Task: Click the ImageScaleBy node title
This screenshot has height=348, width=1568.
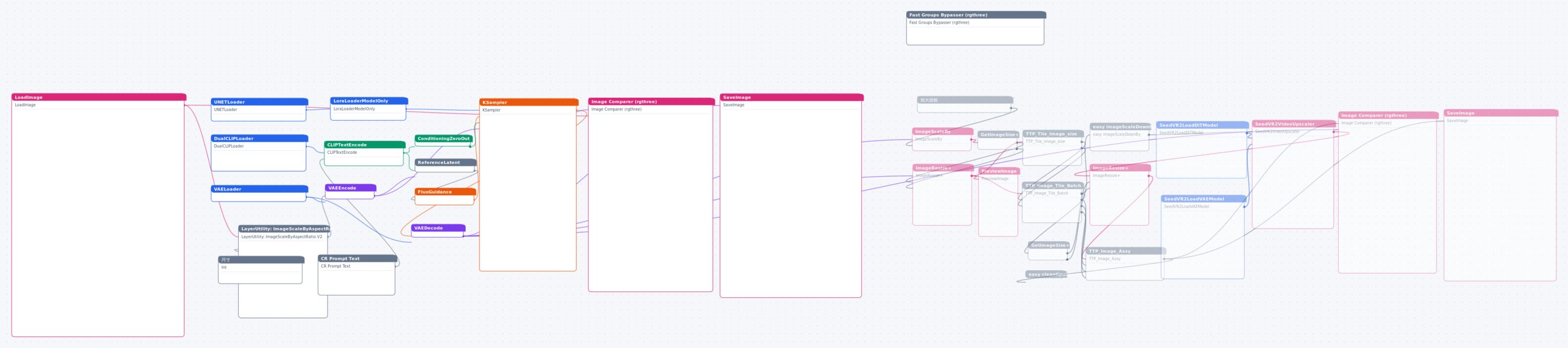Action: (942, 131)
